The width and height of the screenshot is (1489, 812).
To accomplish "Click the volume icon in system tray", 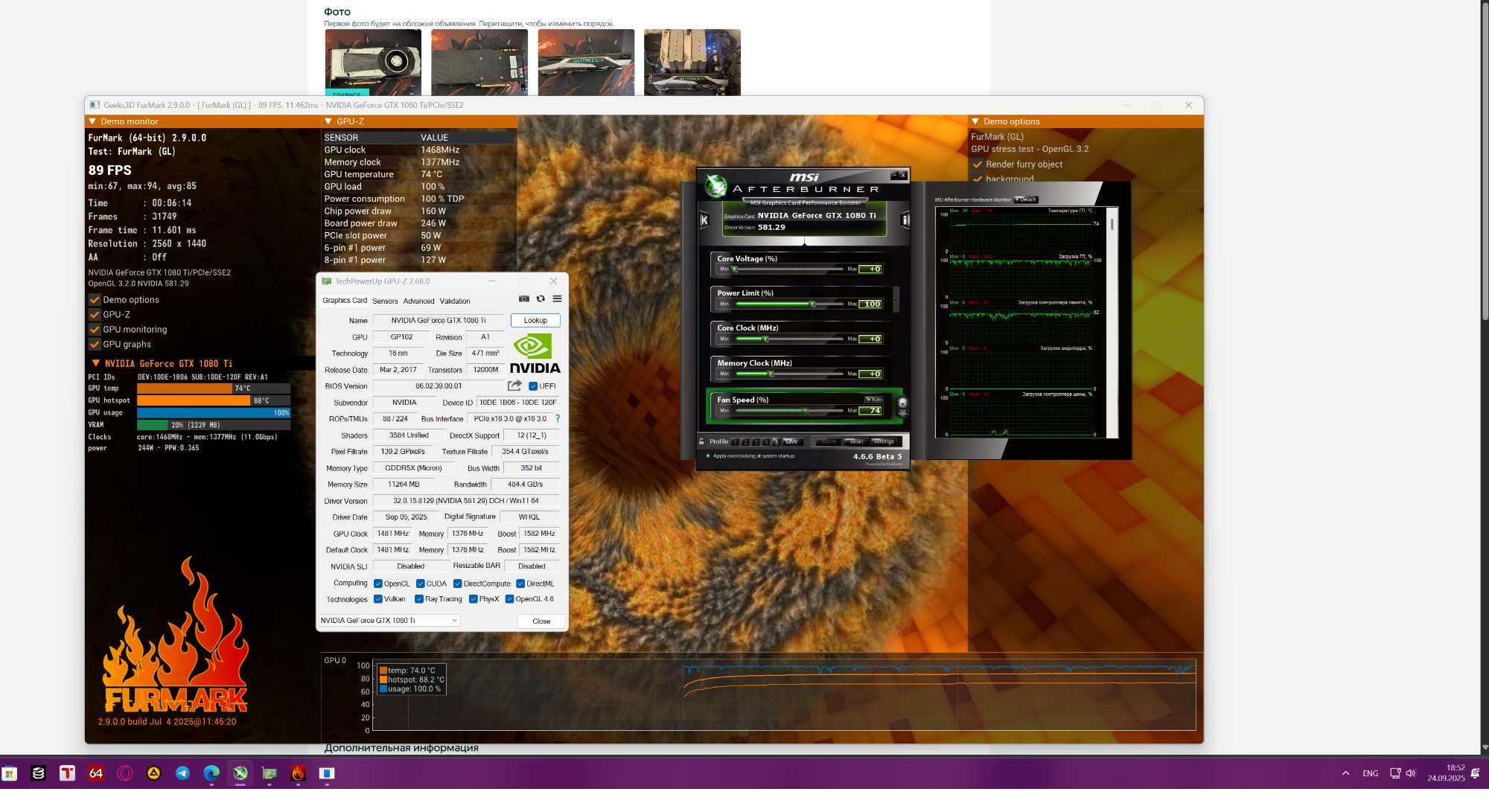I will [x=1410, y=773].
